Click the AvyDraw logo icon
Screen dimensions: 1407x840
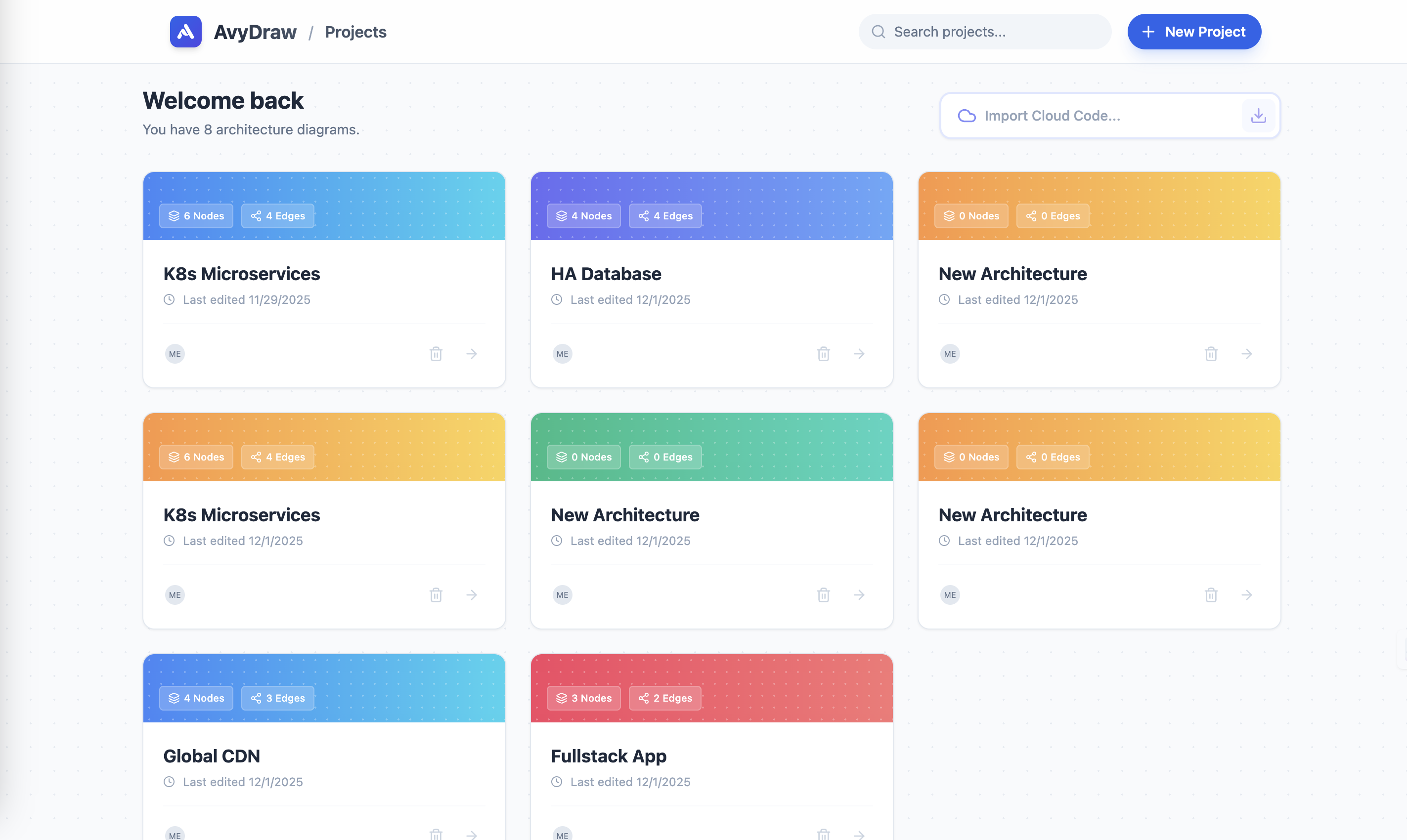point(186,31)
